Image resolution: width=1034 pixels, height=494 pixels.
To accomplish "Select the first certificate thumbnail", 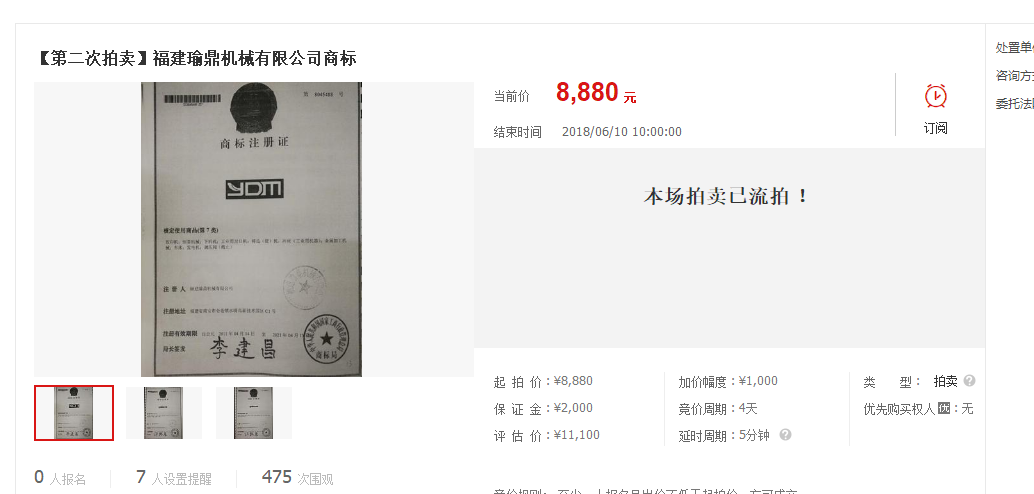I will click(x=74, y=413).
